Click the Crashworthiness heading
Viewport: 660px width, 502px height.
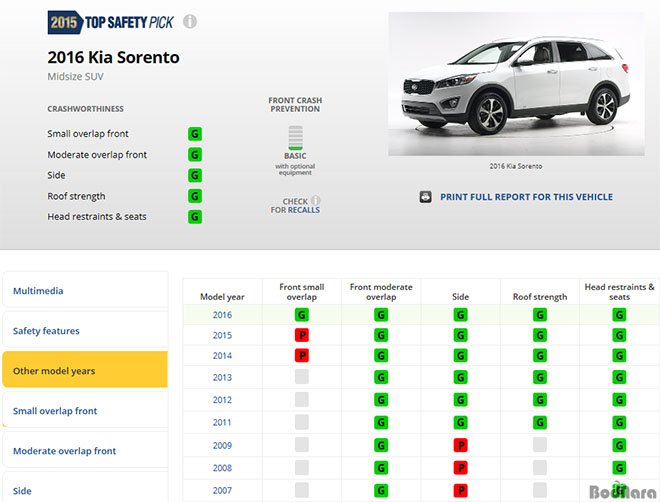(x=85, y=109)
